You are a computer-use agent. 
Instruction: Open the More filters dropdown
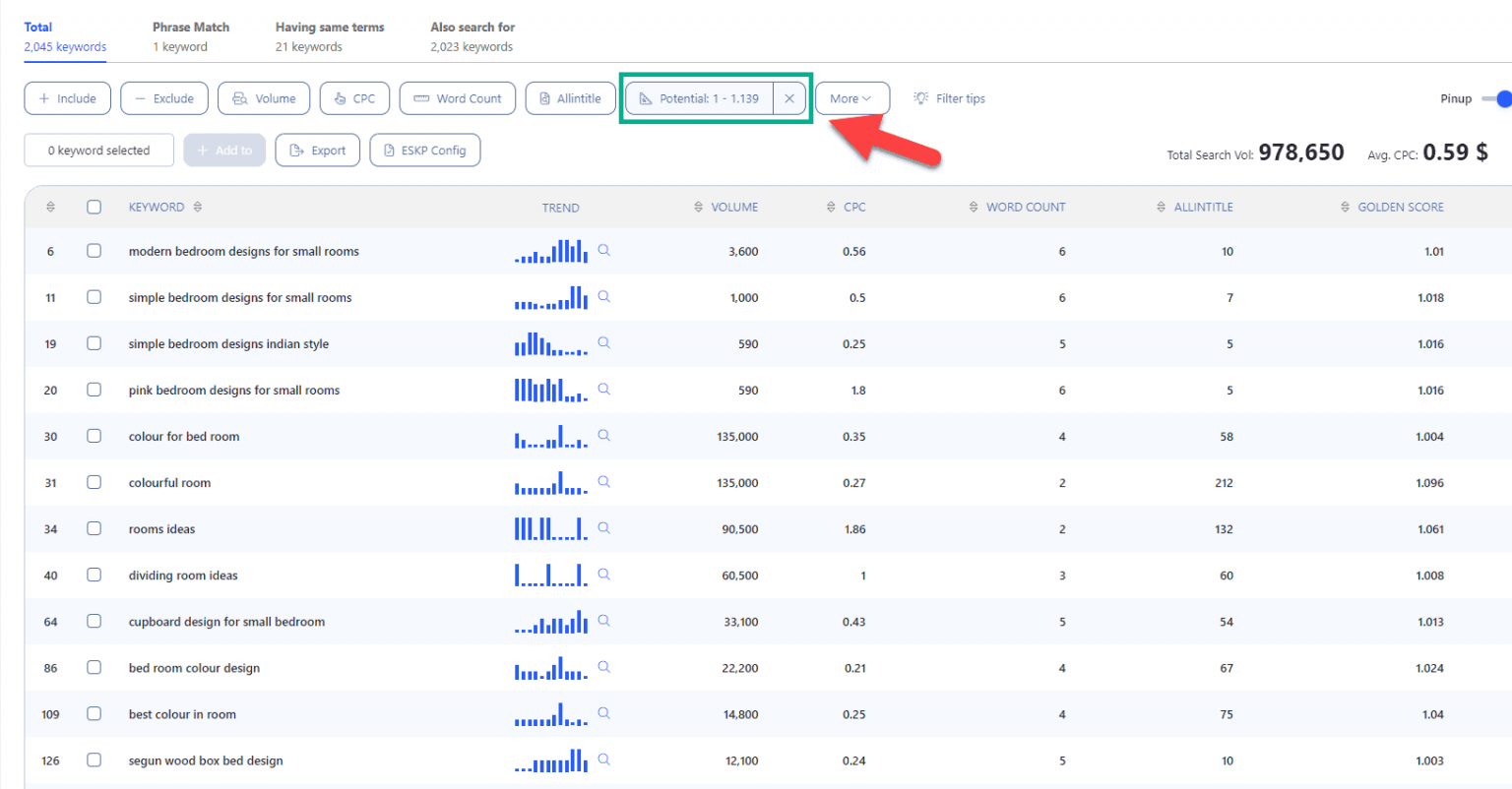click(x=850, y=97)
